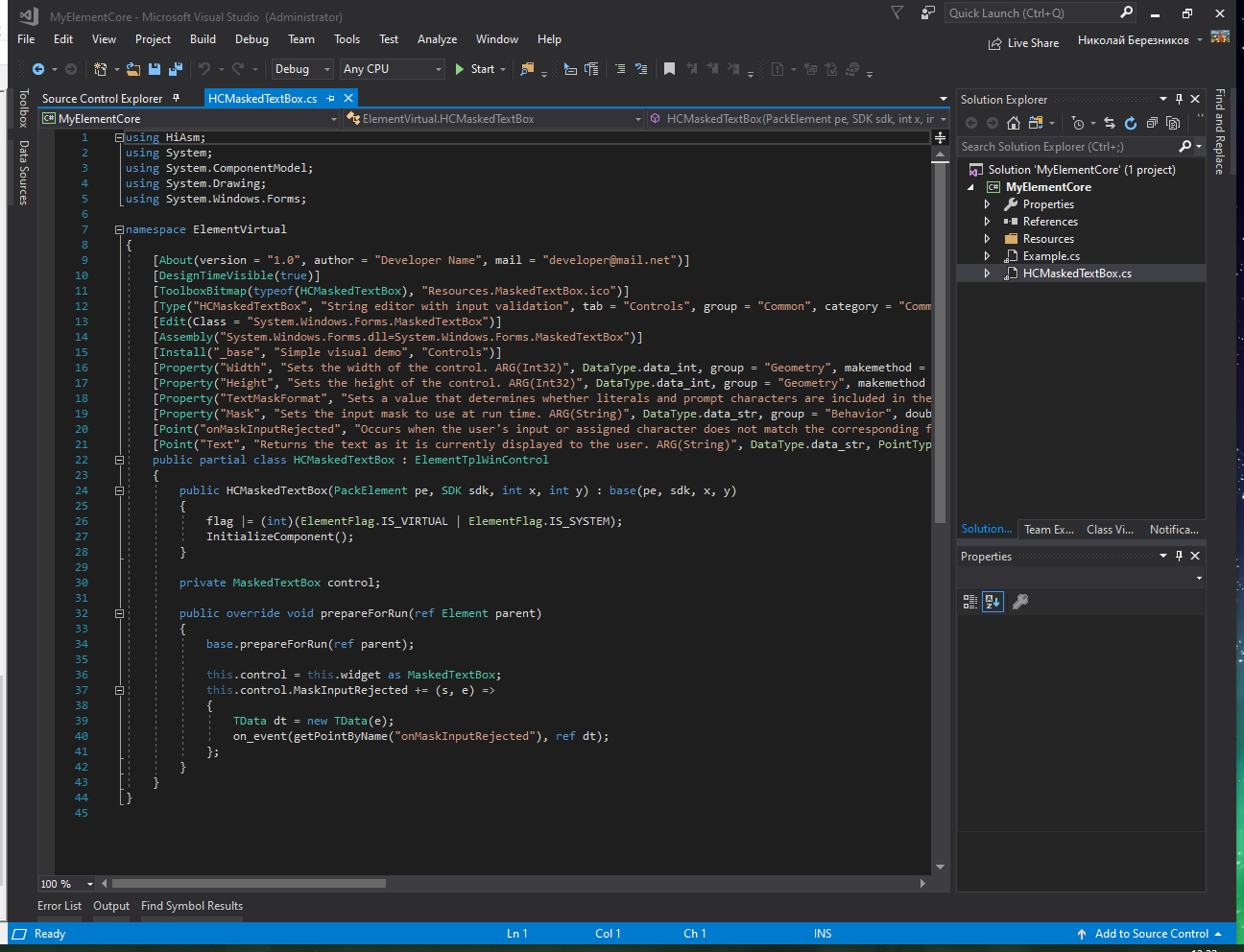Click the Comment Selection toolbar icon
This screenshot has height=952, width=1244.
point(620,69)
